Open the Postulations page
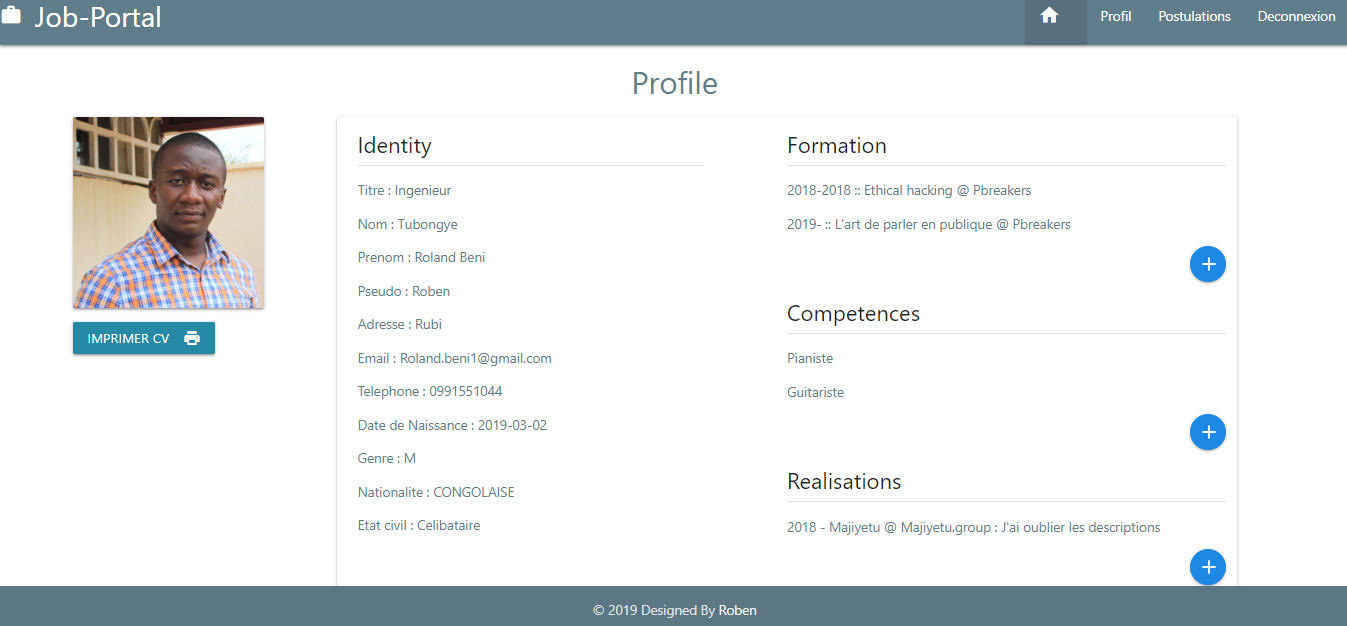This screenshot has width=1347, height=626. click(1194, 16)
